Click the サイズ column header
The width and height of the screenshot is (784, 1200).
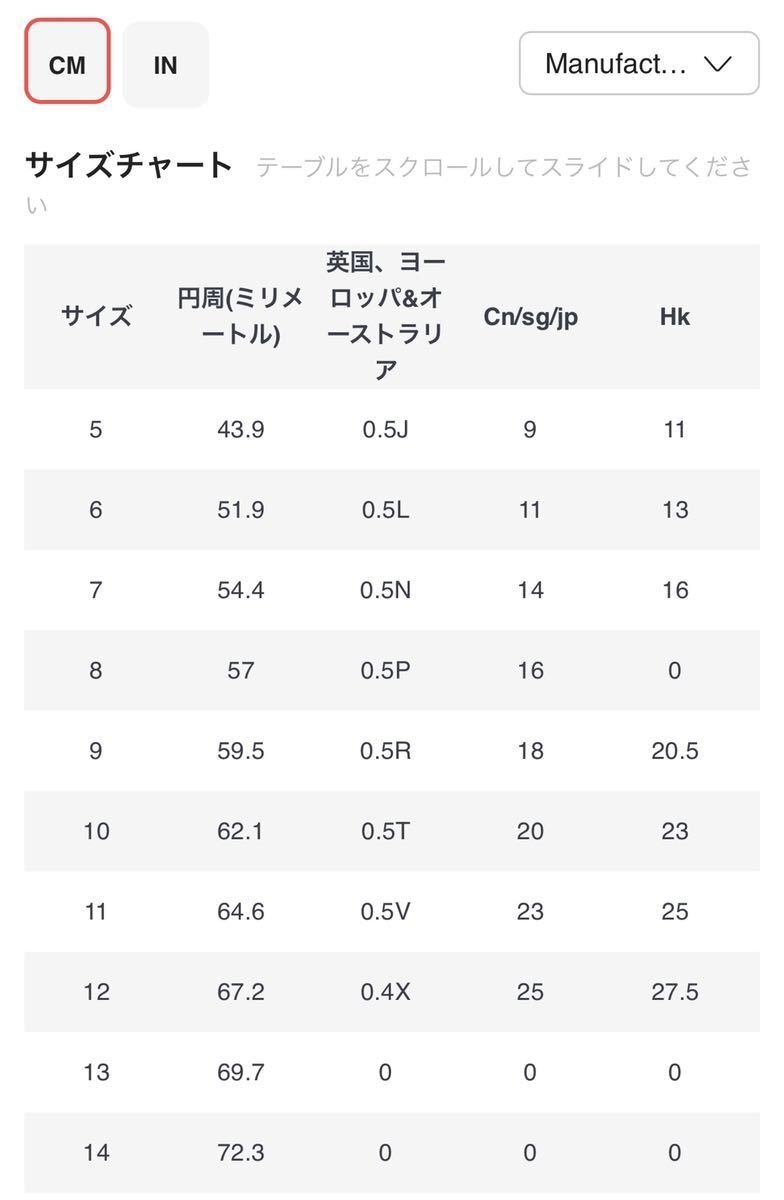[95, 315]
